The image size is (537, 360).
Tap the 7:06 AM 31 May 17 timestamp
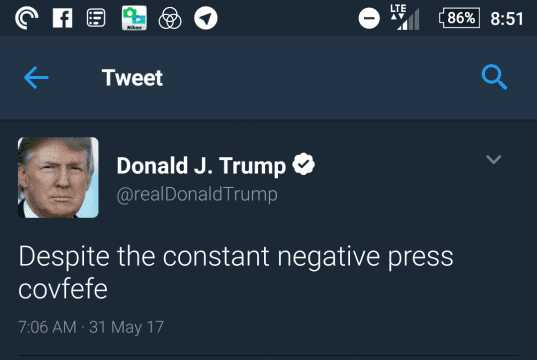(91, 327)
